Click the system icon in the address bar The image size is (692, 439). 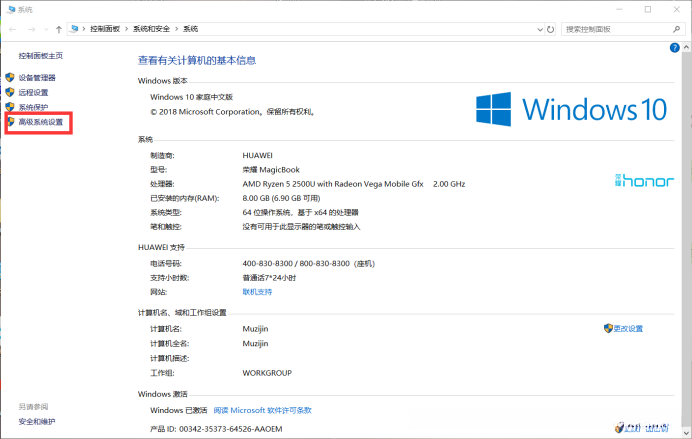coord(74,29)
